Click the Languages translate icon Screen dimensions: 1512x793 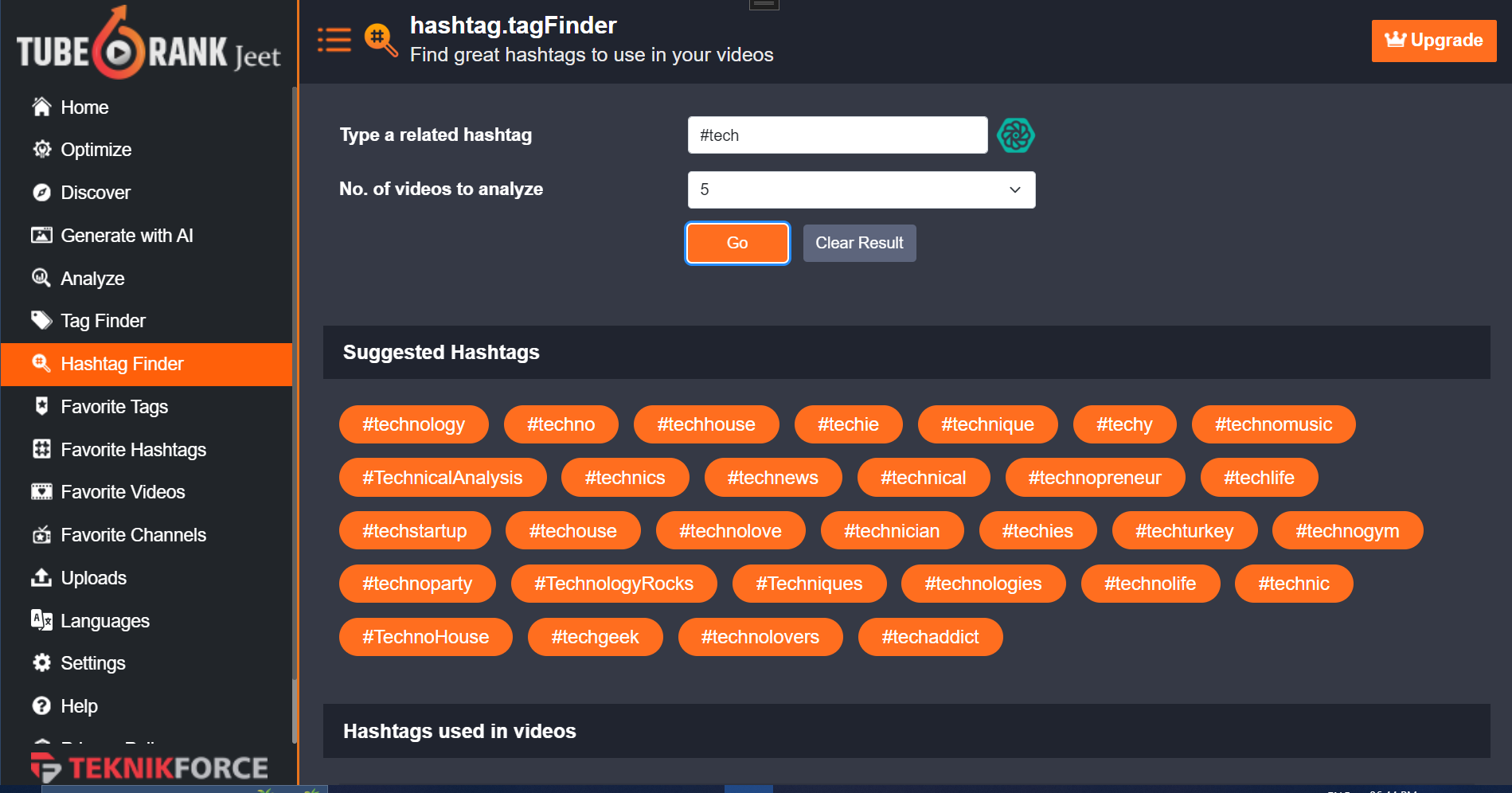pos(41,620)
